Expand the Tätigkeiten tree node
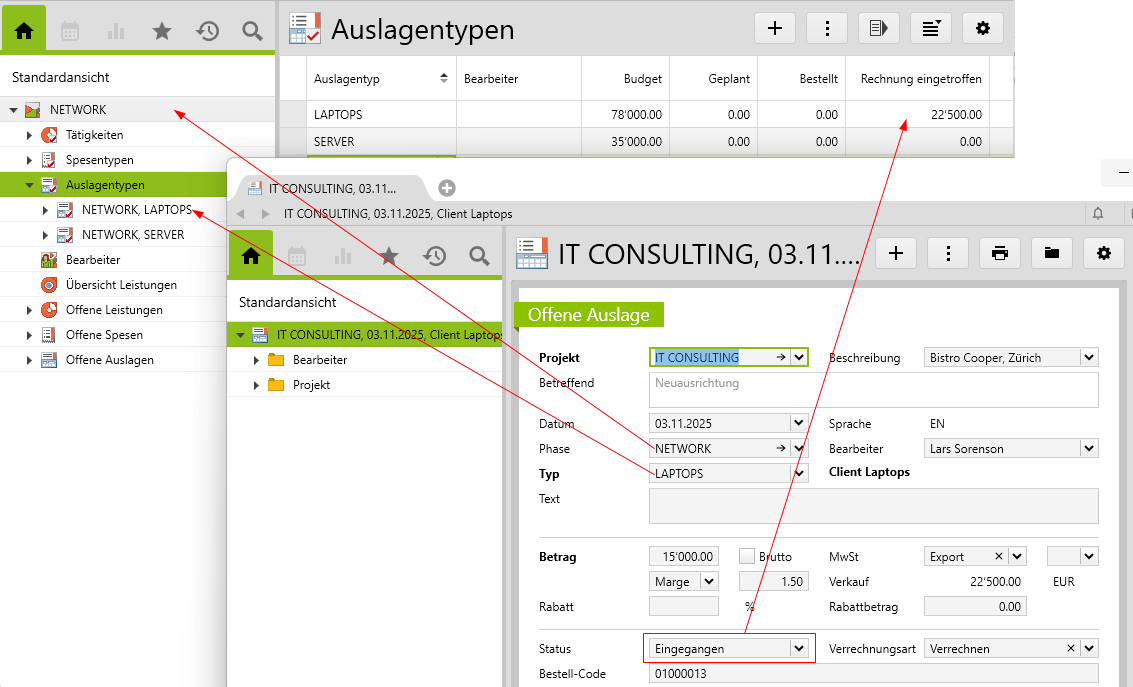This screenshot has height=687, width=1133. (x=30, y=135)
